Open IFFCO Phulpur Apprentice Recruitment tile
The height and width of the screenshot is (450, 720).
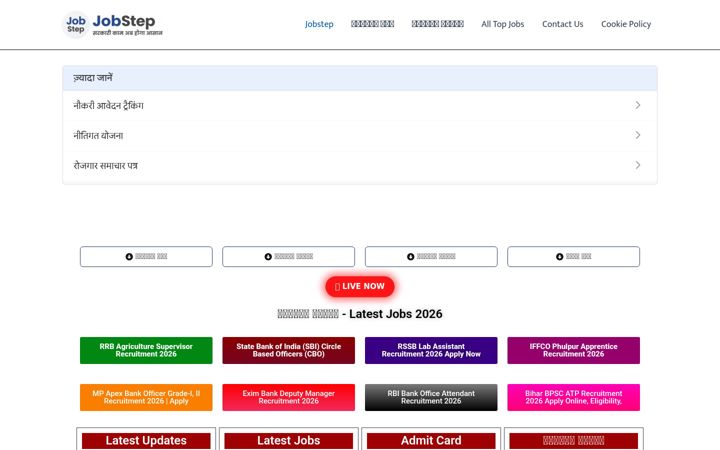click(574, 350)
